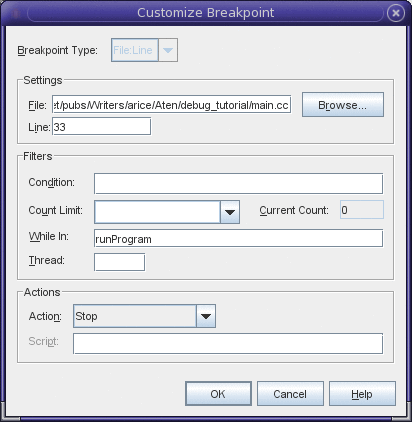Click the Customize Breakpoint title bar

point(205,13)
